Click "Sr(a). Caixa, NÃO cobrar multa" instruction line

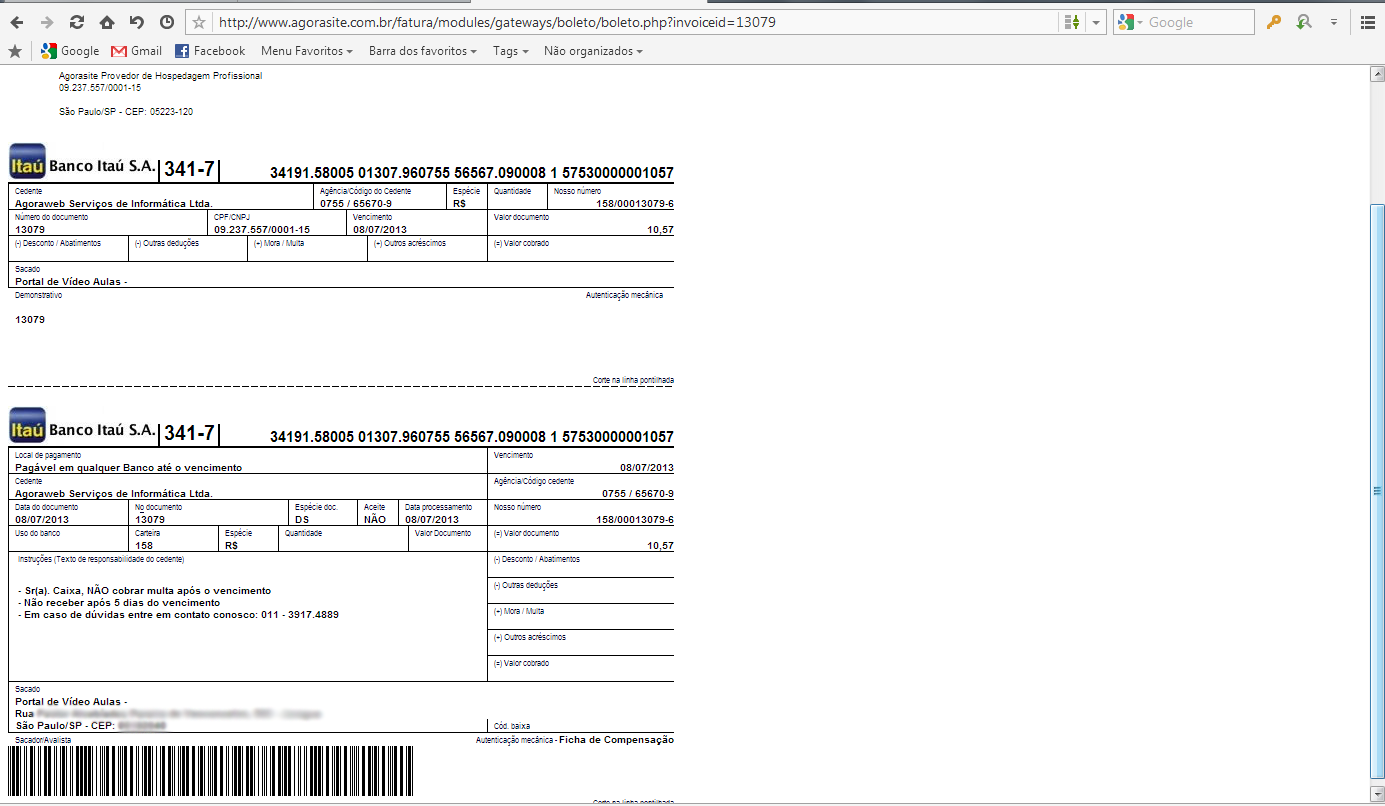[x=145, y=591]
